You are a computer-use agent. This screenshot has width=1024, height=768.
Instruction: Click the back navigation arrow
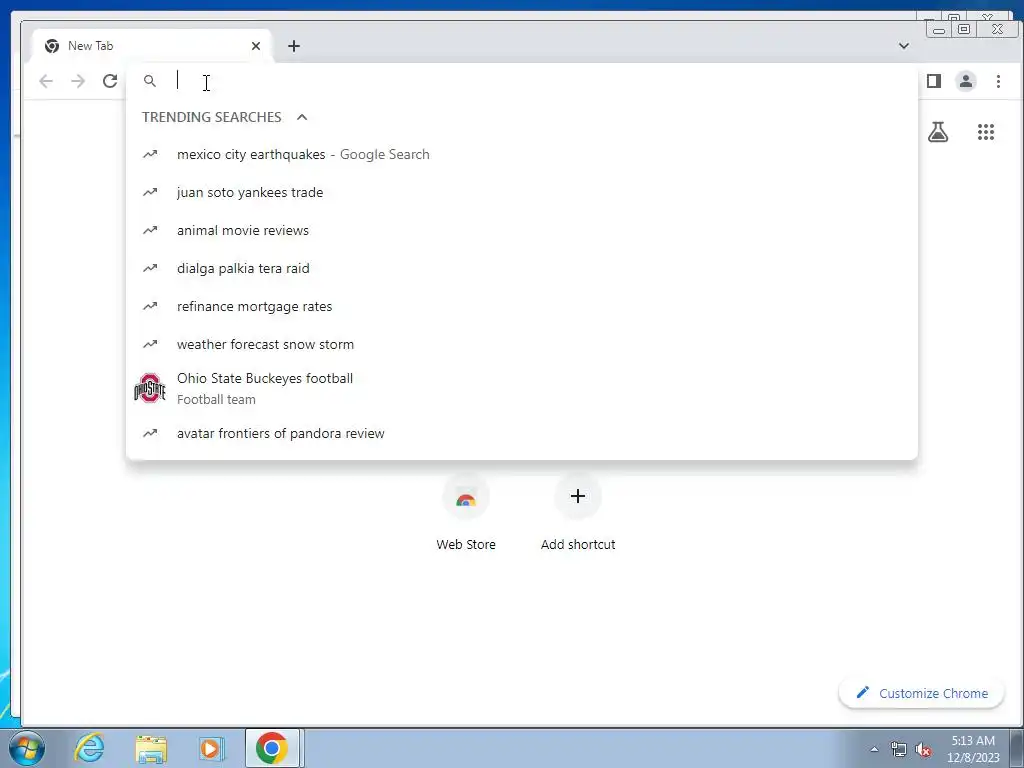(x=46, y=81)
